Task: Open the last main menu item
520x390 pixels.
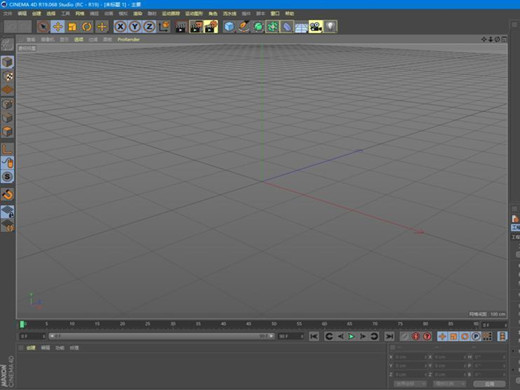Action: point(289,13)
